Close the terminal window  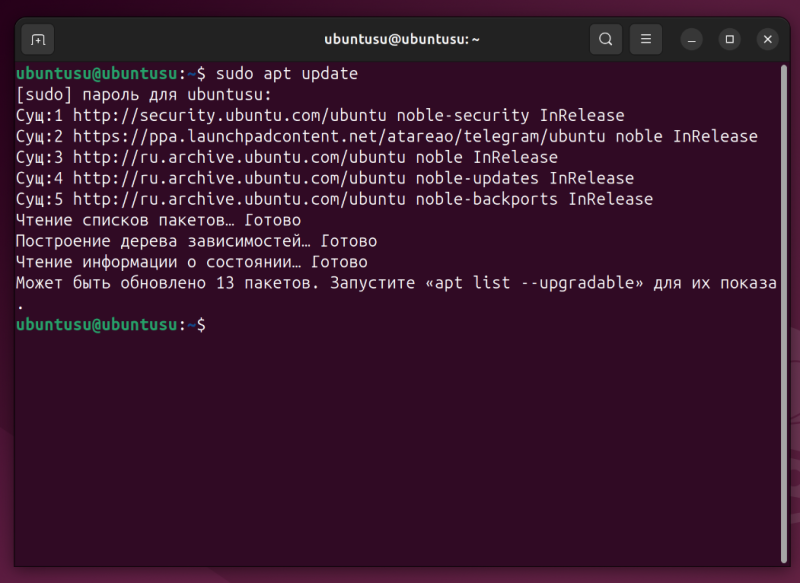pyautogui.click(x=767, y=40)
